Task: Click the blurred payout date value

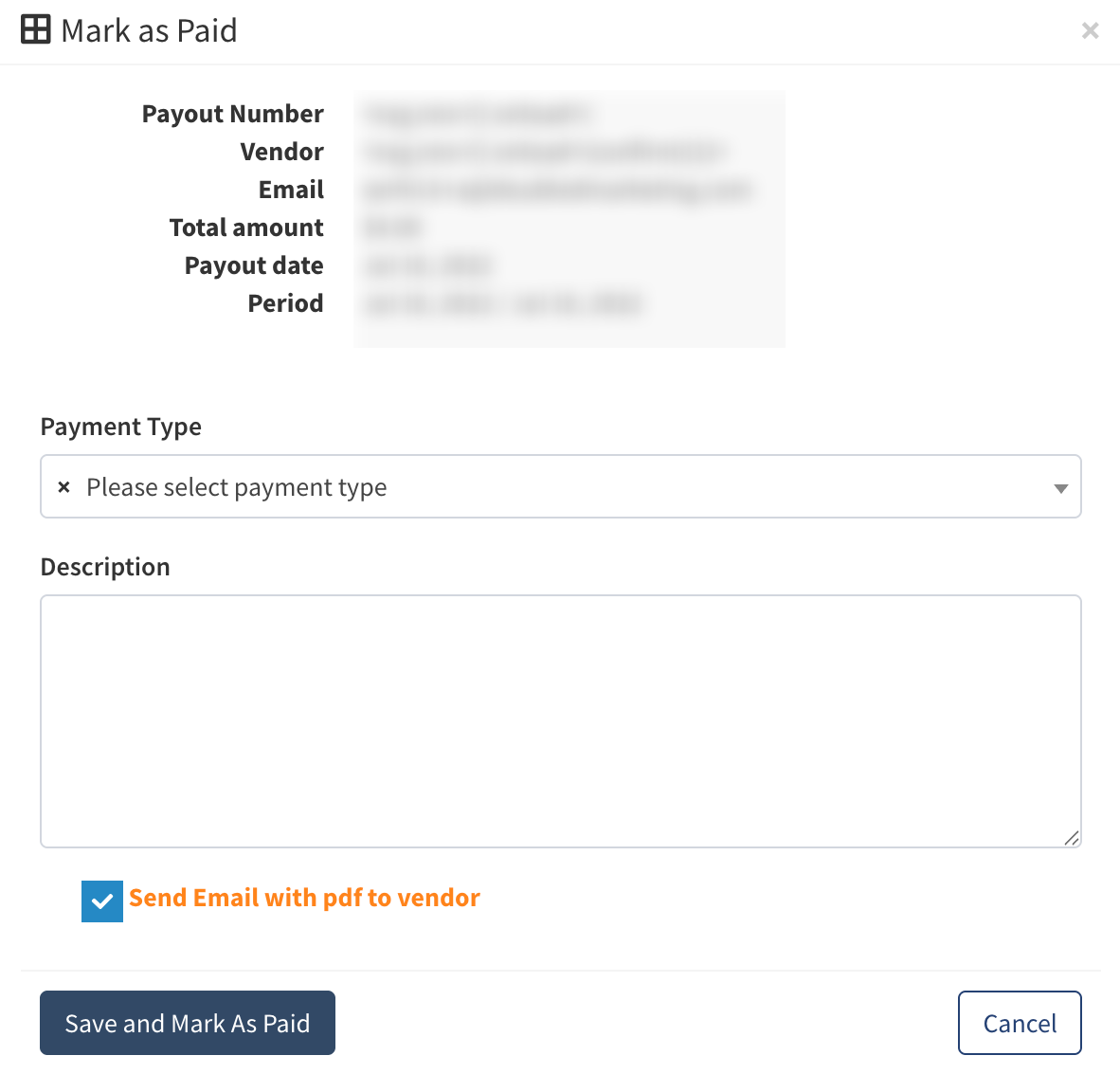Action: [427, 265]
